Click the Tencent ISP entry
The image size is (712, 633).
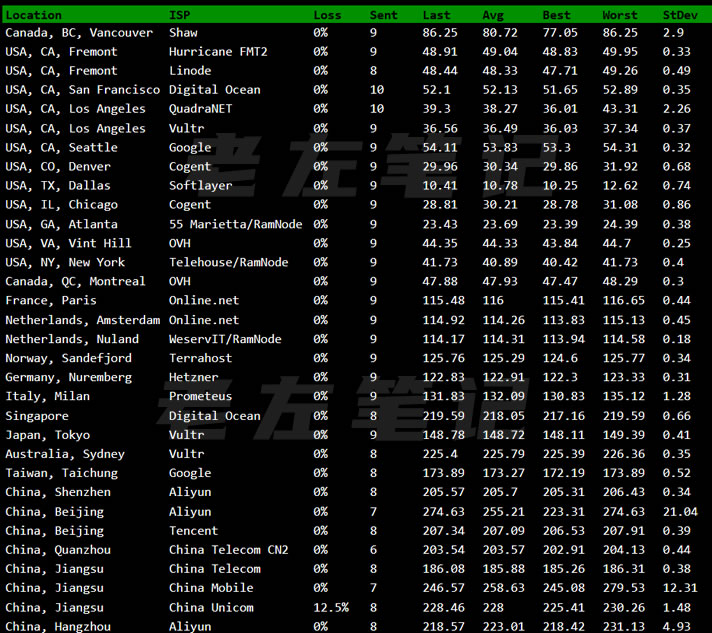pos(193,531)
